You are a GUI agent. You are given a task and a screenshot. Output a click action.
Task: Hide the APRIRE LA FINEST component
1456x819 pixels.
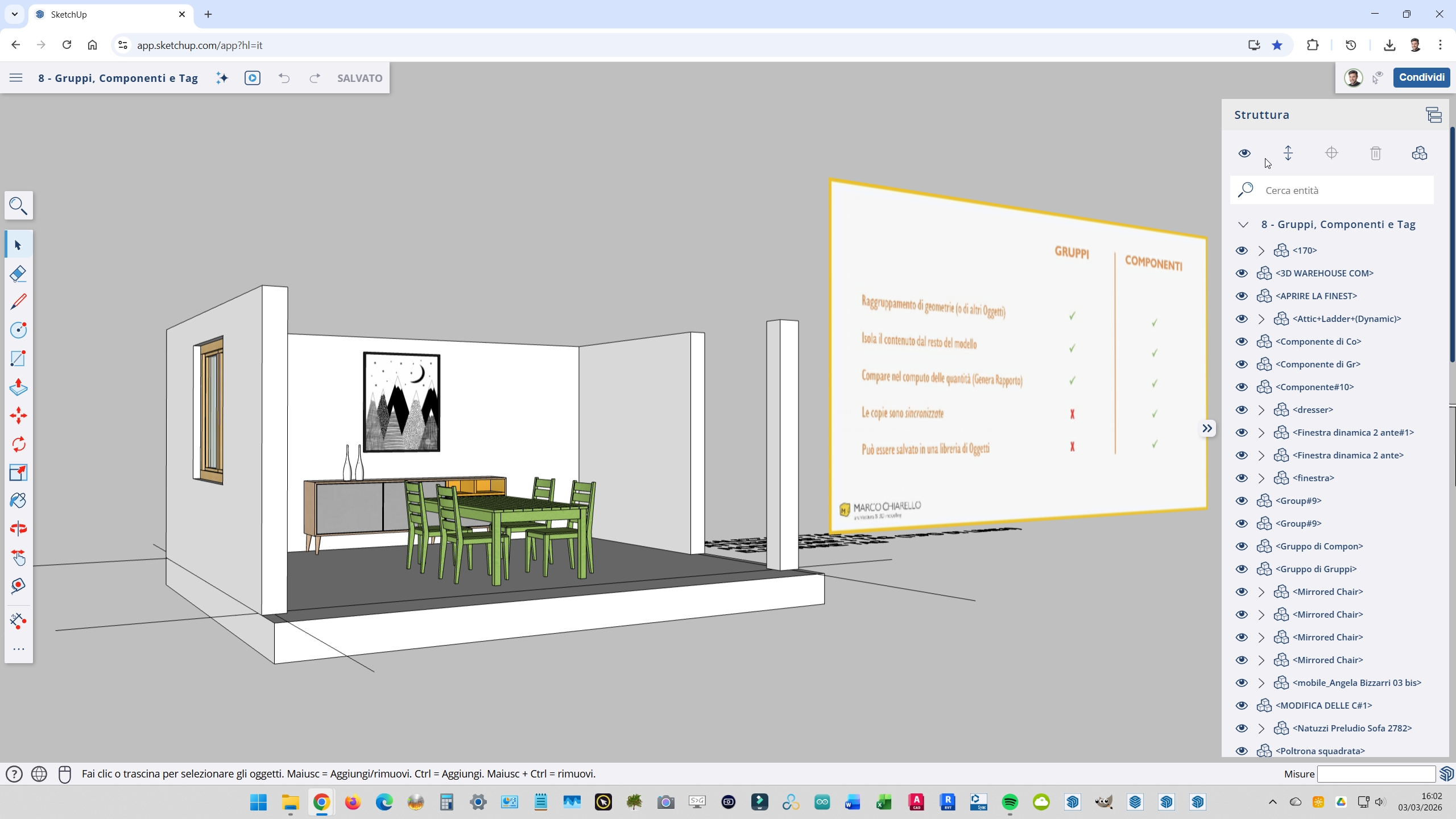point(1242,296)
